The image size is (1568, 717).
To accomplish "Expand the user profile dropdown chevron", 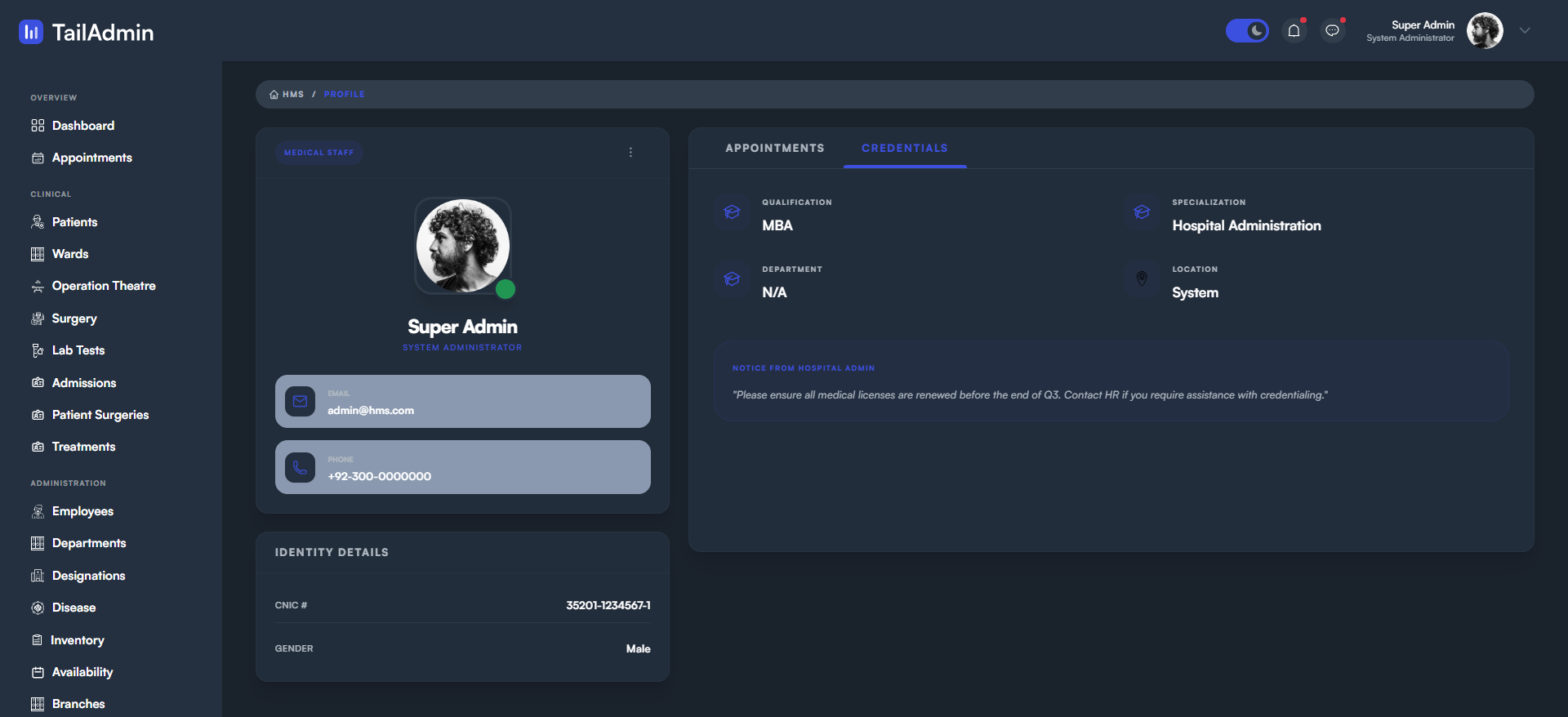I will (1525, 31).
